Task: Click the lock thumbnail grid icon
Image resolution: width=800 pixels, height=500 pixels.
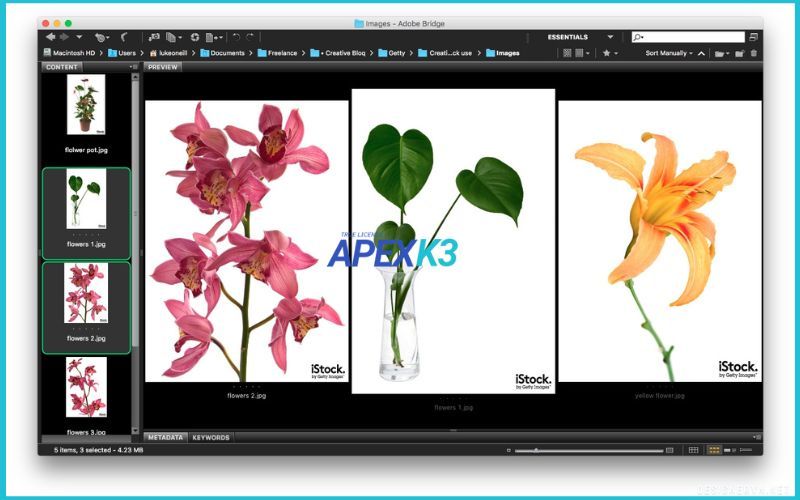Action: 693,450
